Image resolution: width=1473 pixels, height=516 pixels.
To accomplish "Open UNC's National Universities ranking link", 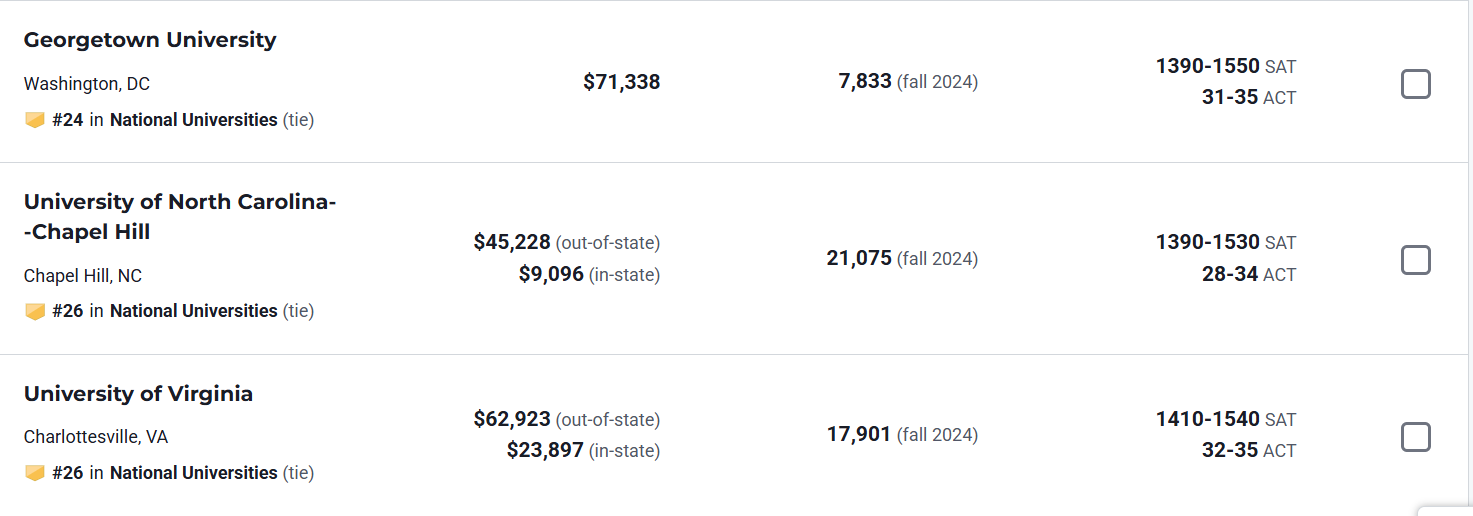I will (193, 311).
